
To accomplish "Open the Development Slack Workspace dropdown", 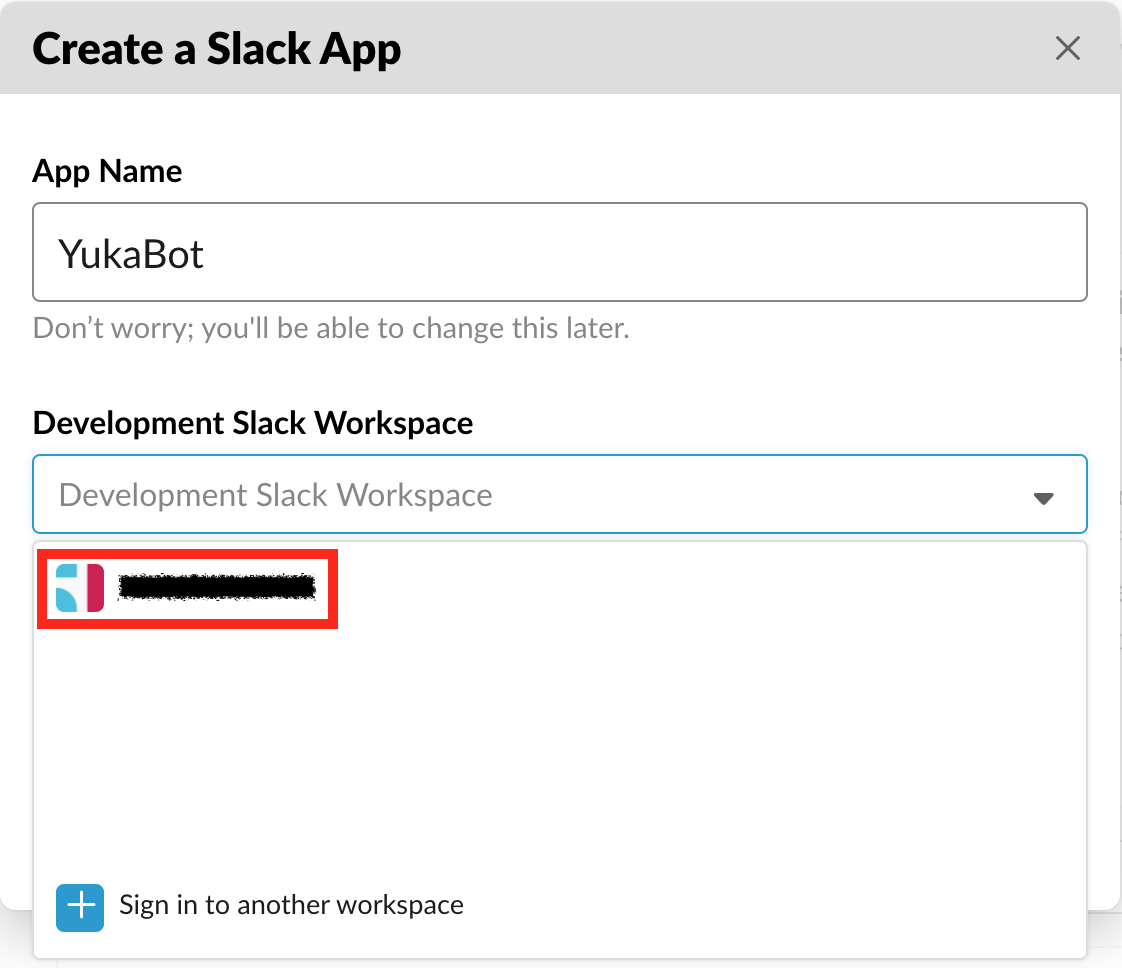I will pos(560,494).
